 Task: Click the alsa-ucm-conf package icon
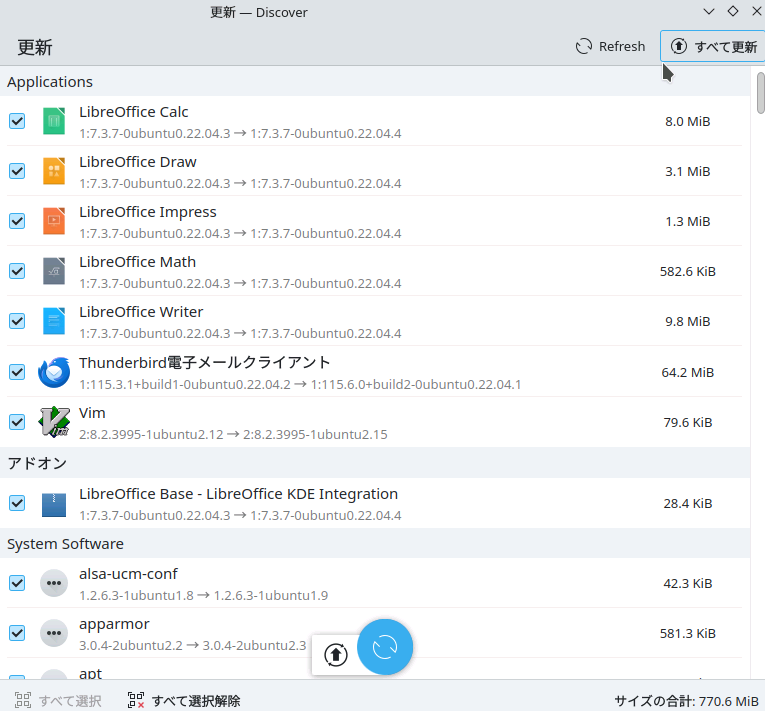coord(54,583)
